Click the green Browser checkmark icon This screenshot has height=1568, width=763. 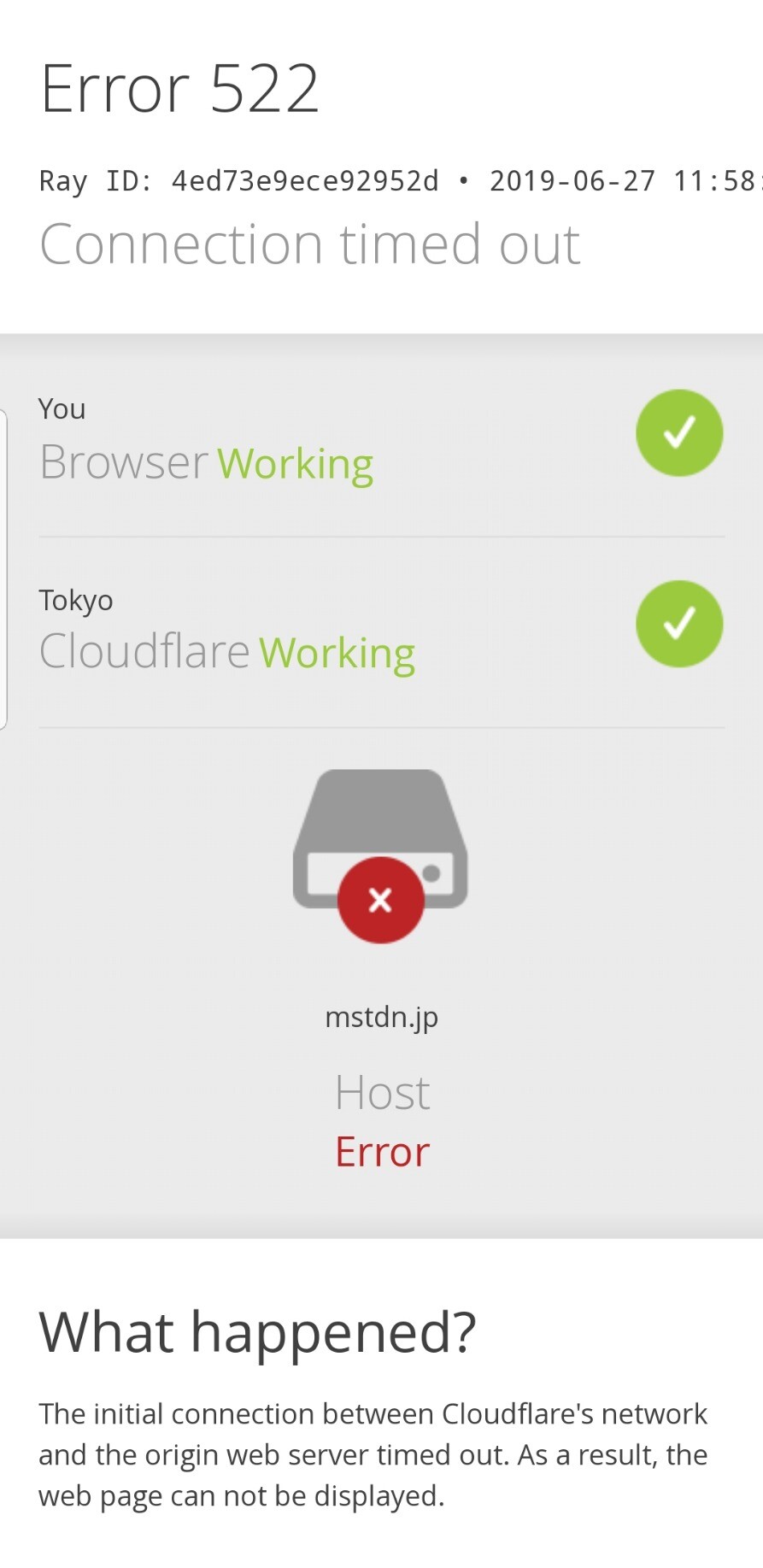(x=679, y=432)
